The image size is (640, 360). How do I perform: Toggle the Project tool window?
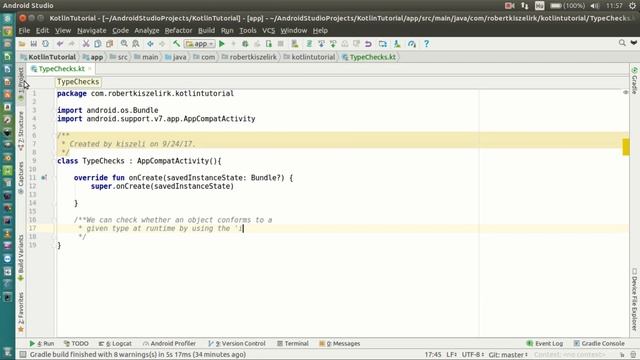[x=21, y=84]
